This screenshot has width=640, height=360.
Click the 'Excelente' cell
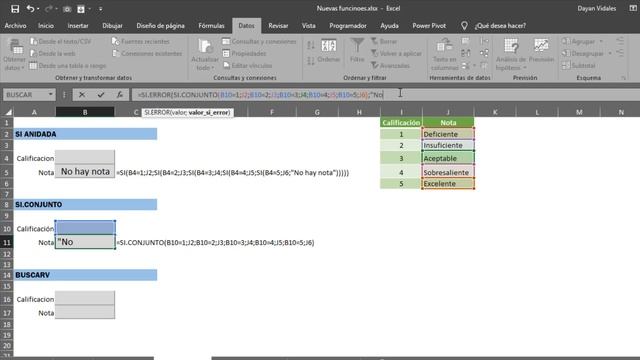448,184
